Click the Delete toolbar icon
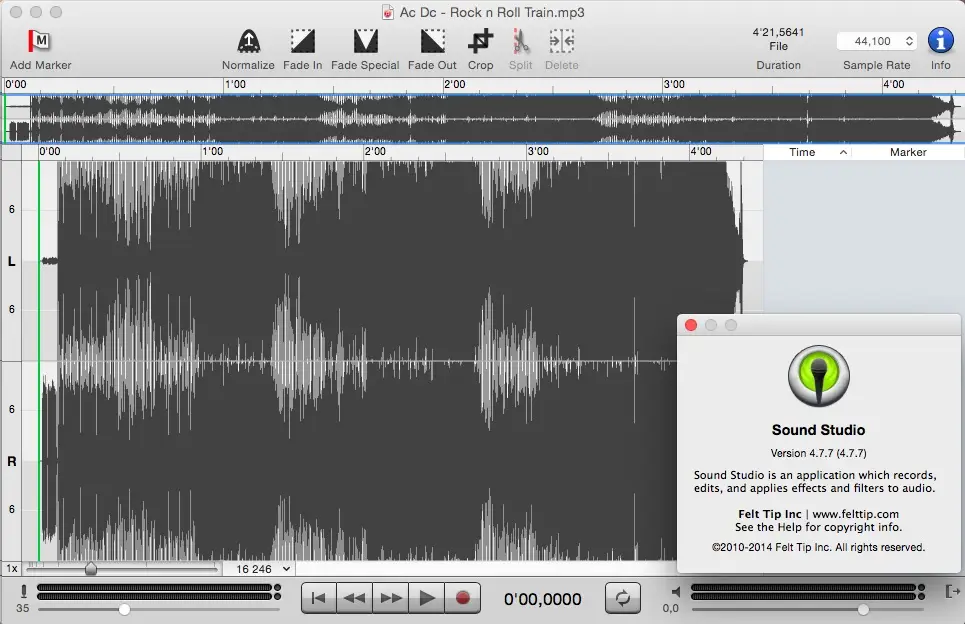This screenshot has width=965, height=624. pyautogui.click(x=561, y=41)
